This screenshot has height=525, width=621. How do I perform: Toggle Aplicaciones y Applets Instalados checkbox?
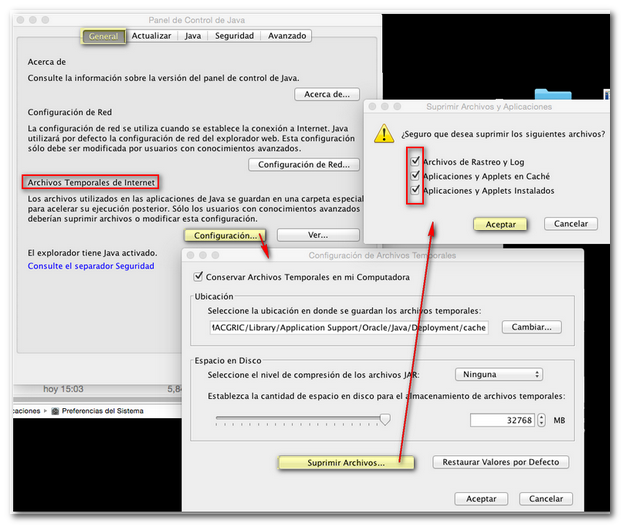point(415,190)
